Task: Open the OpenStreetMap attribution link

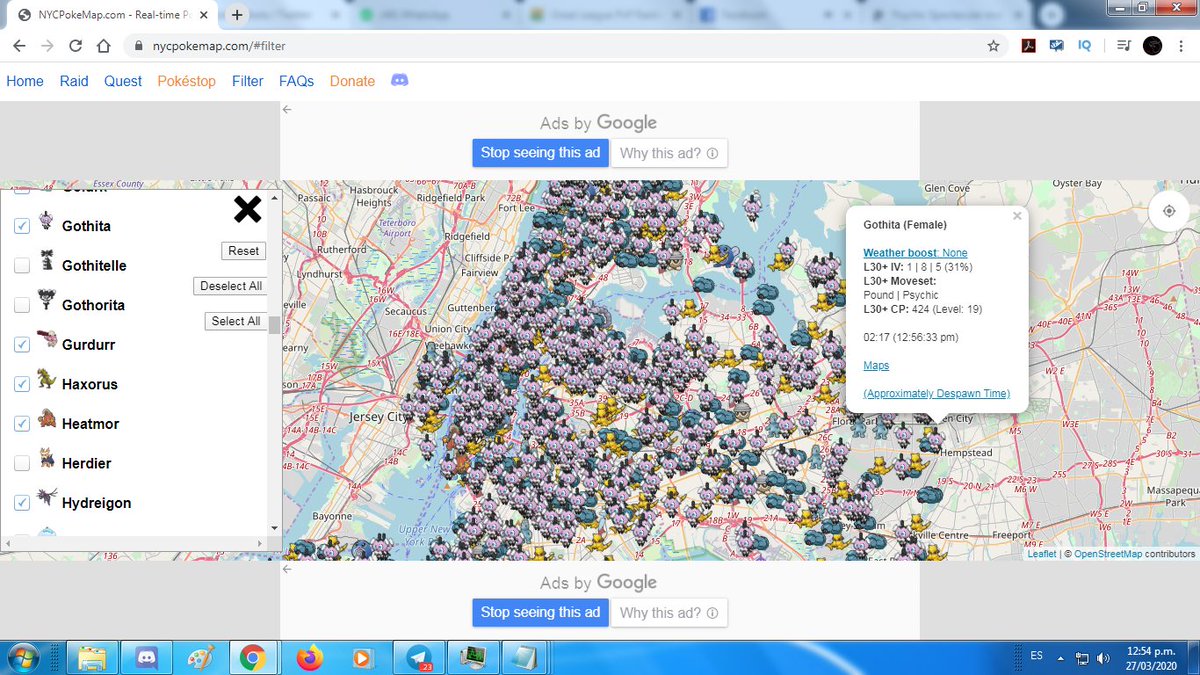Action: coord(1108,553)
